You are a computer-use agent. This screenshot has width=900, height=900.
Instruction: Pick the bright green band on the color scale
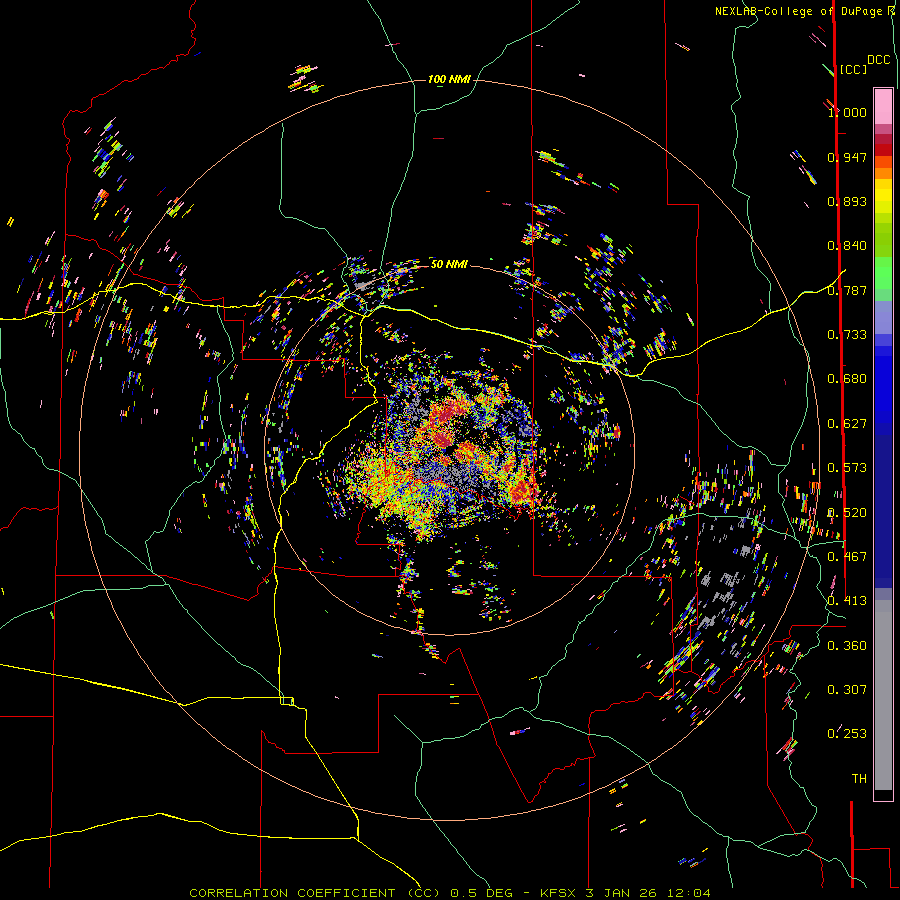[883, 272]
